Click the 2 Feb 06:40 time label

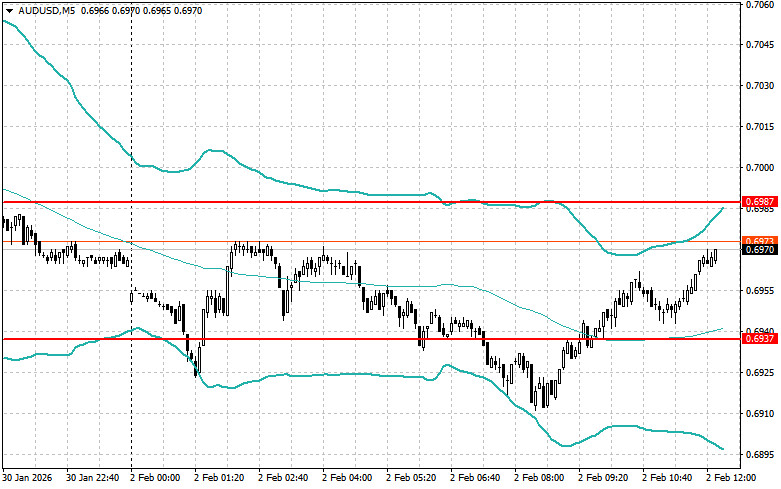(x=475, y=478)
